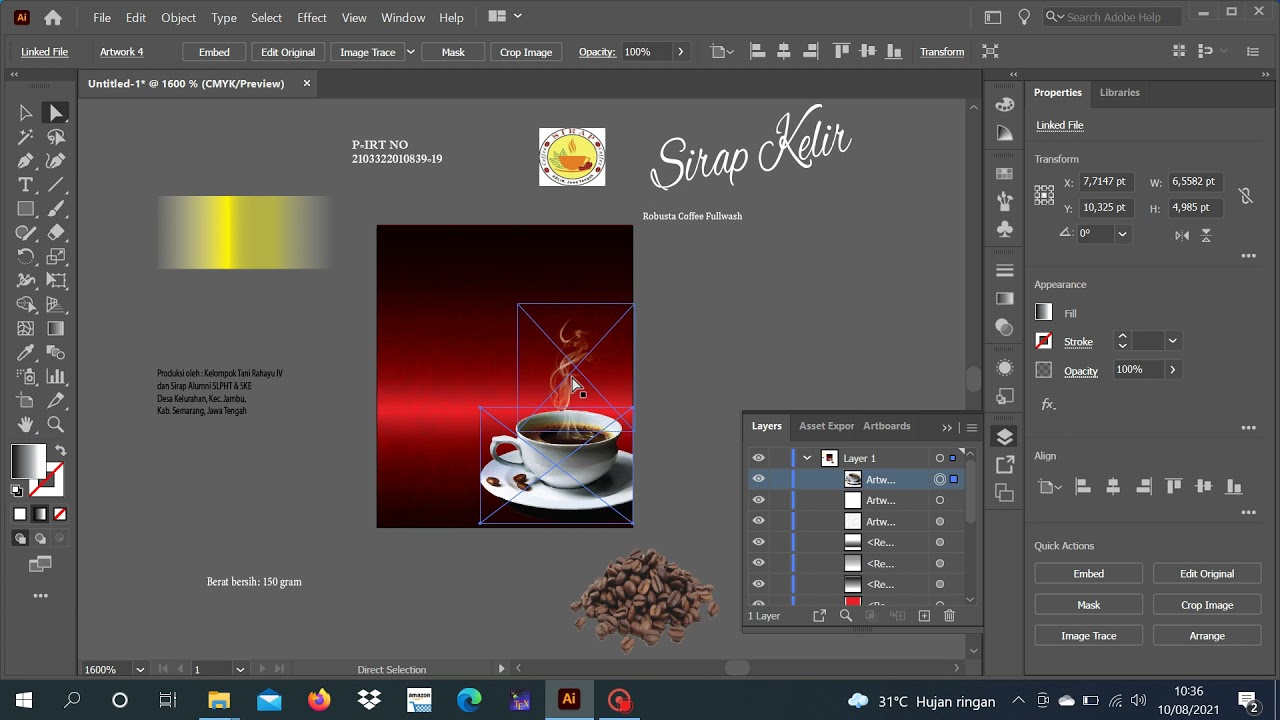Create new layer in Layers panel
The image size is (1280, 720).
(924, 616)
